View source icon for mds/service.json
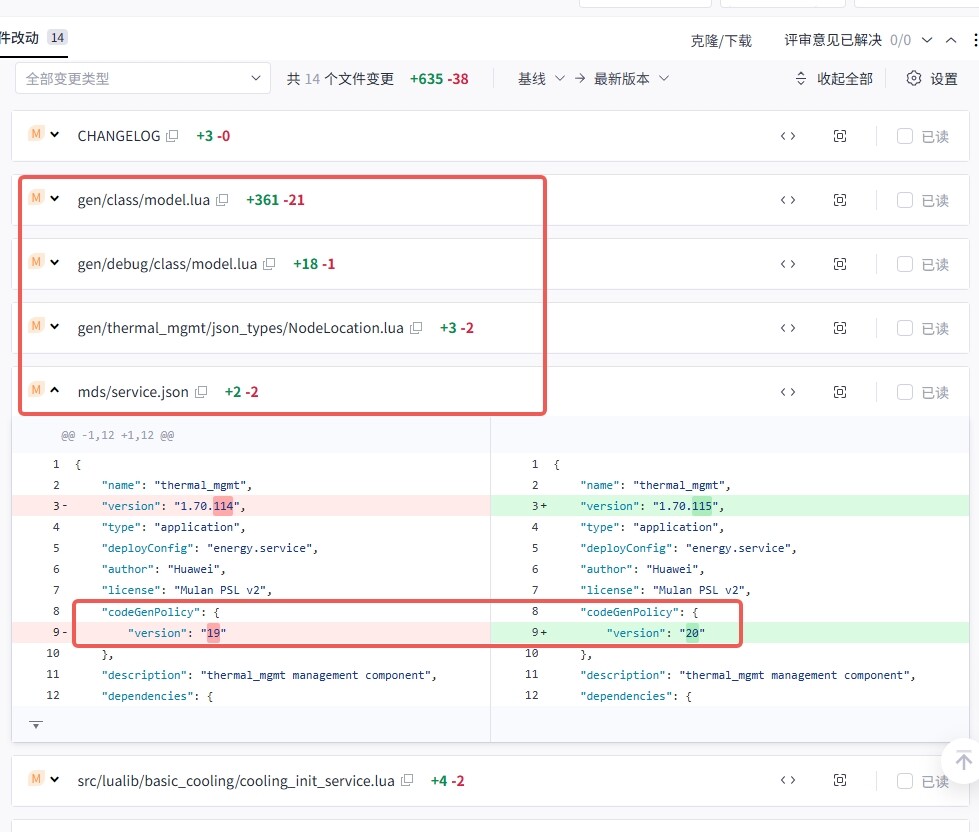The image size is (979, 832). (788, 392)
